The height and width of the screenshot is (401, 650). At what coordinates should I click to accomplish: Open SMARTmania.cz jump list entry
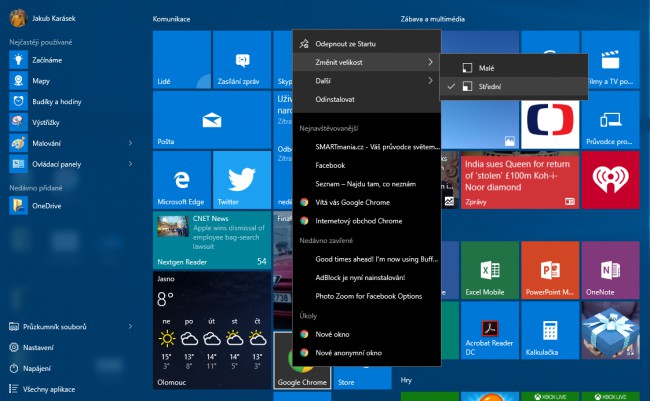coord(367,147)
